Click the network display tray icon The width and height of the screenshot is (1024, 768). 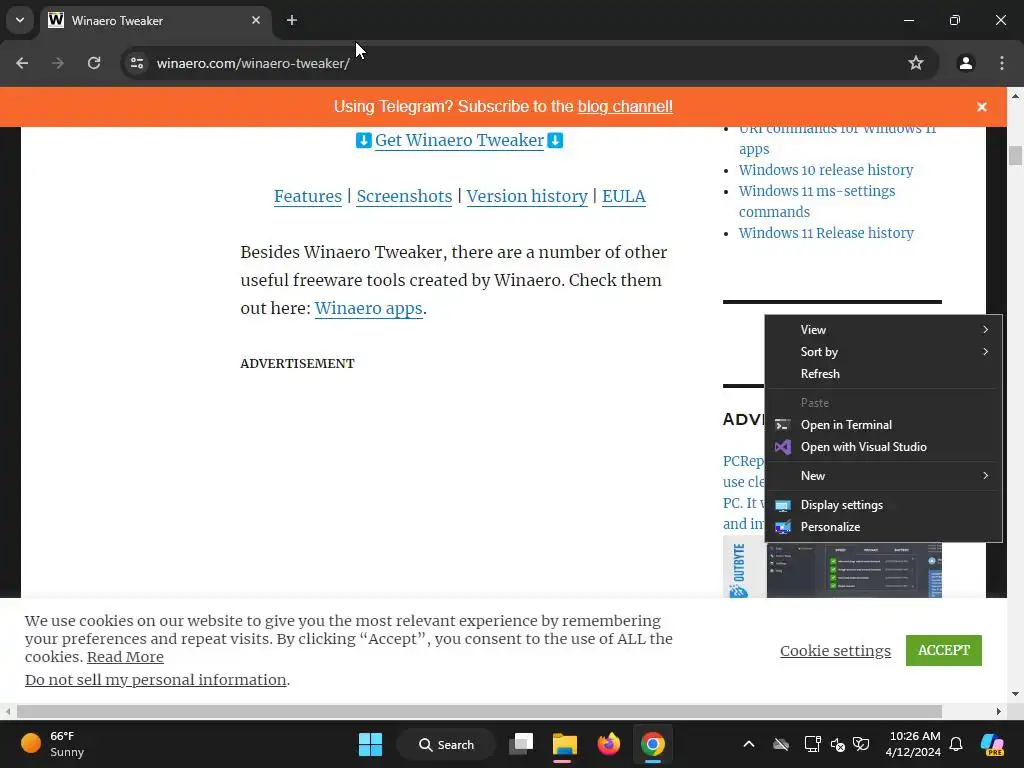point(812,744)
